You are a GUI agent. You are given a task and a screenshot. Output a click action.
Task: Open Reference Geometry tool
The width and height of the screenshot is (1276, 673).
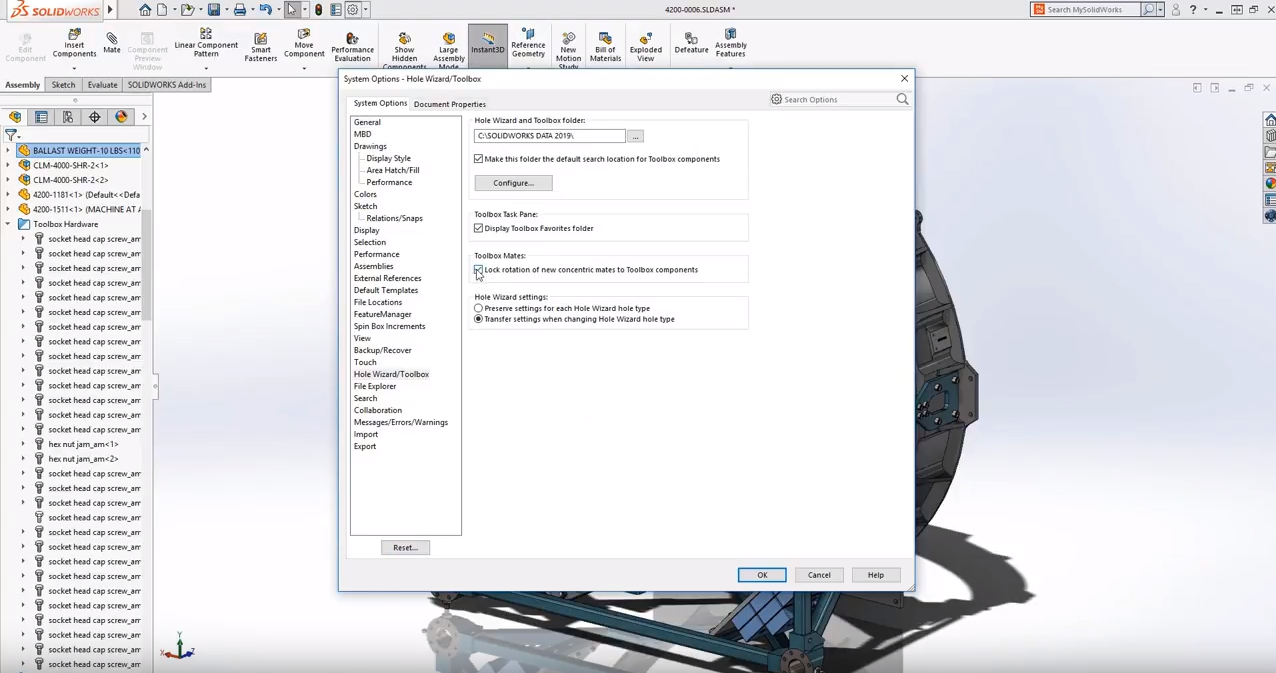tap(528, 44)
